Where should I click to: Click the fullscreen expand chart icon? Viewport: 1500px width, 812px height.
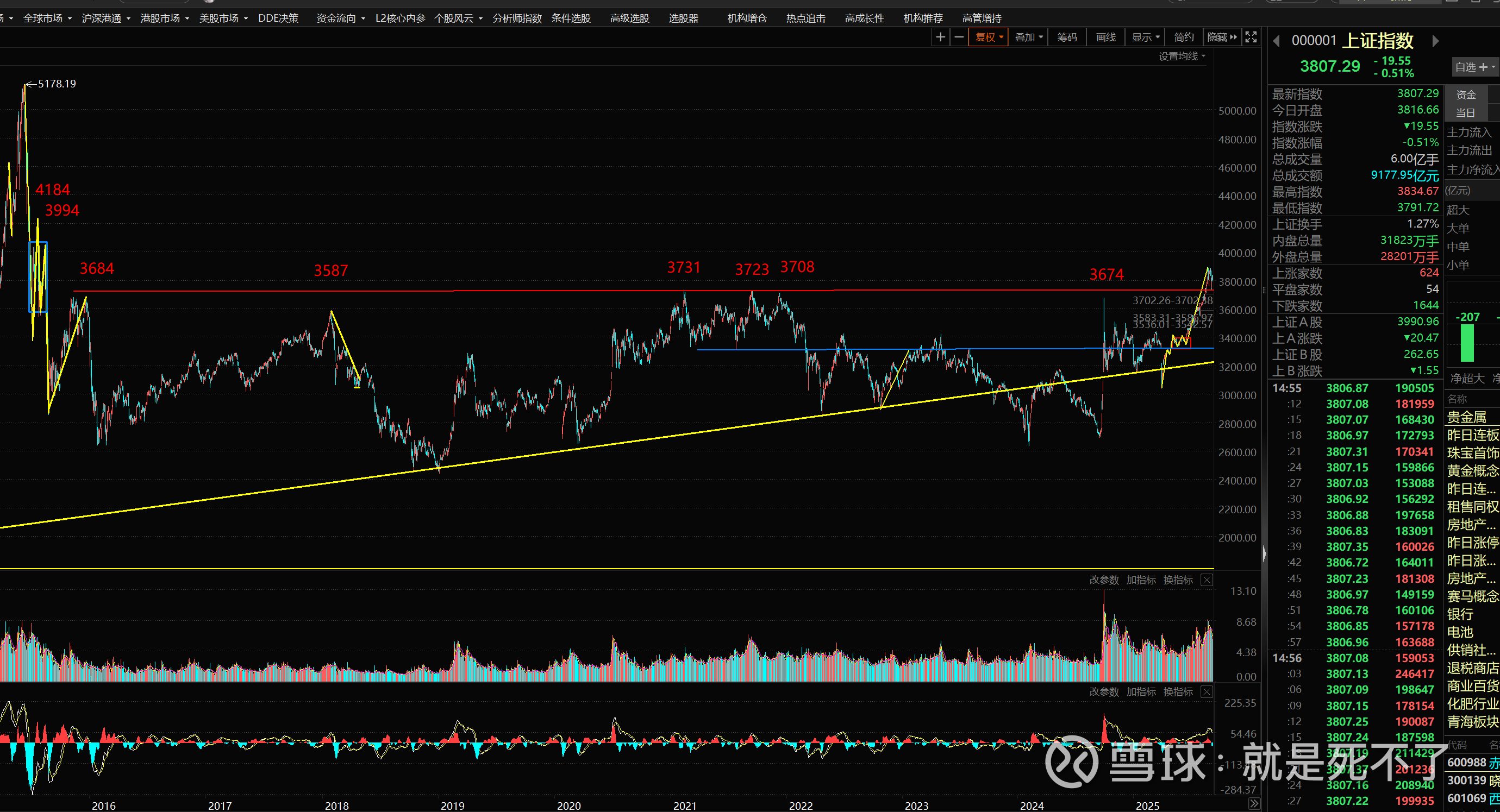[x=1251, y=37]
